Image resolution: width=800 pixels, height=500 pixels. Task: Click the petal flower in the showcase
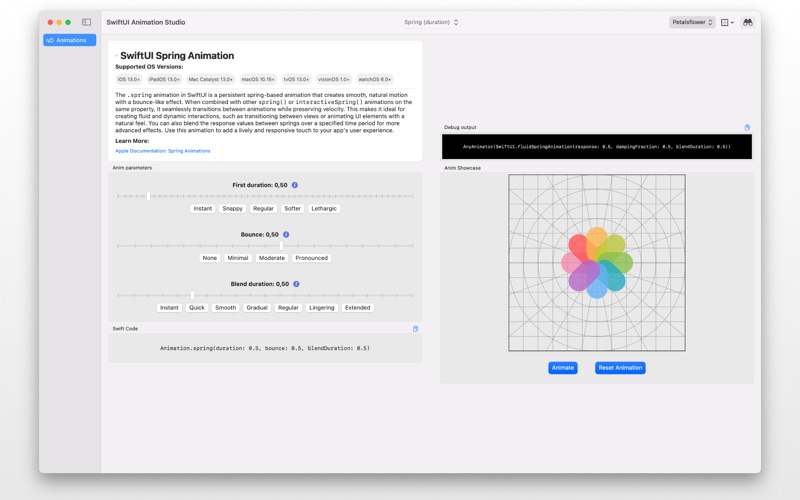pyautogui.click(x=596, y=263)
